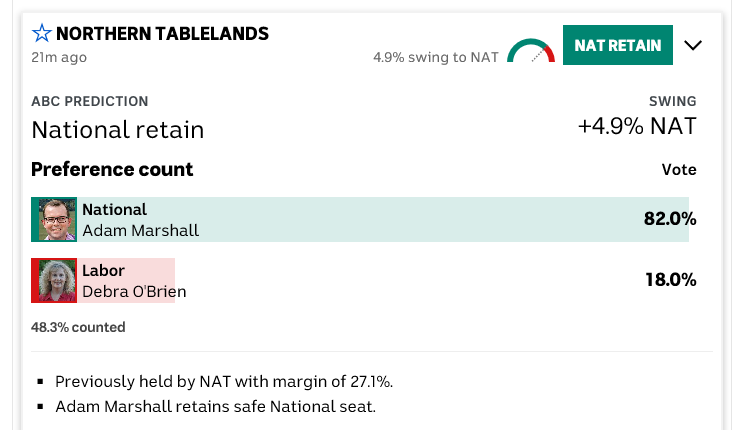
Task: Click the Preference count heading
Action: click(112, 169)
